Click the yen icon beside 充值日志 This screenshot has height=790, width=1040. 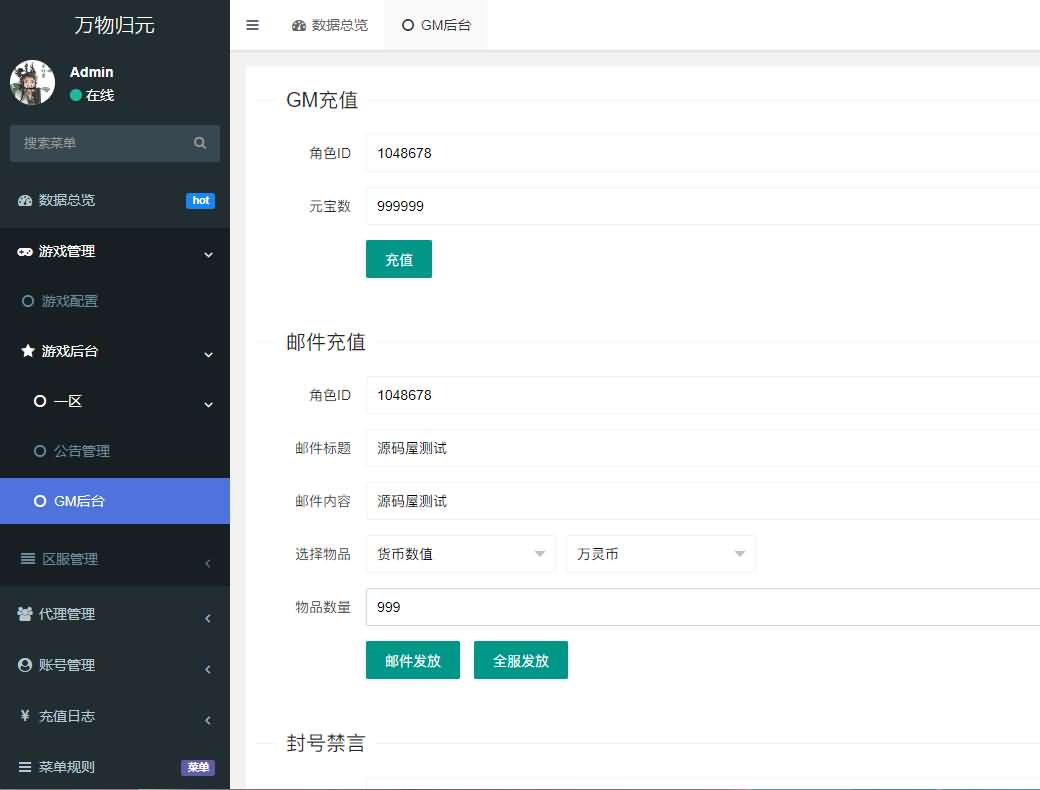pos(25,716)
